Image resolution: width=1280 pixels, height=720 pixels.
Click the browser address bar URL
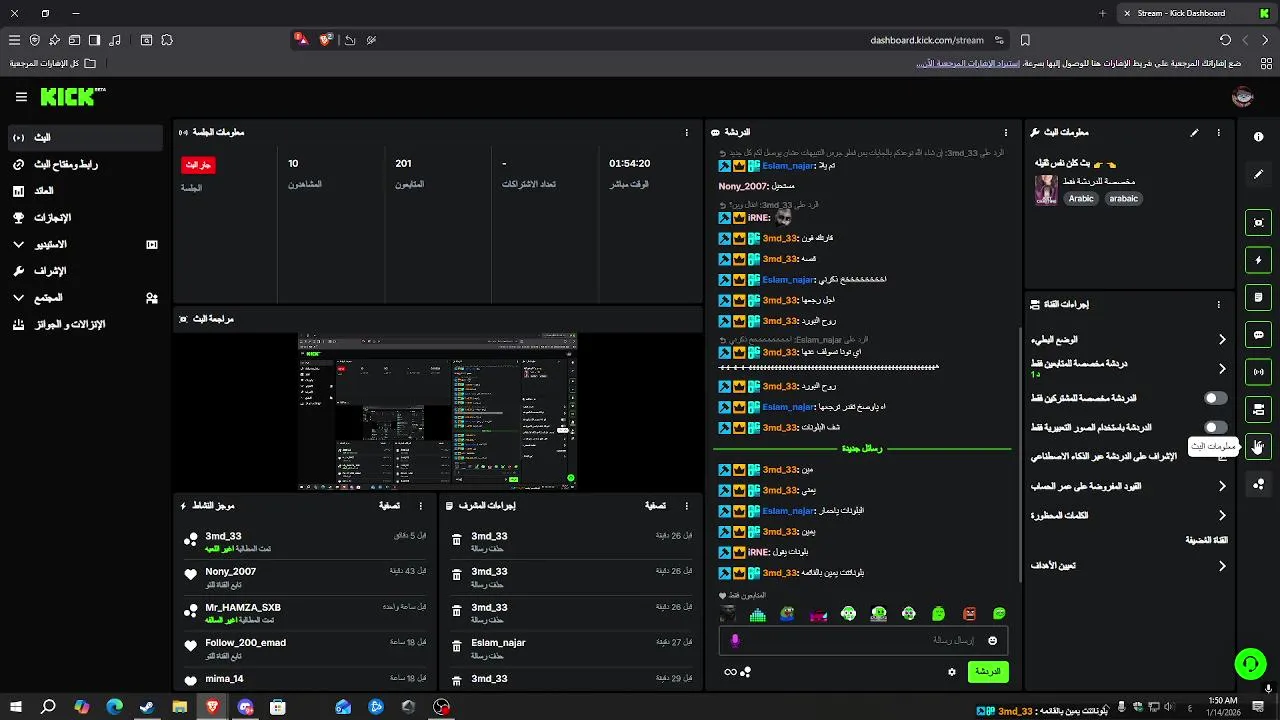tap(926, 40)
